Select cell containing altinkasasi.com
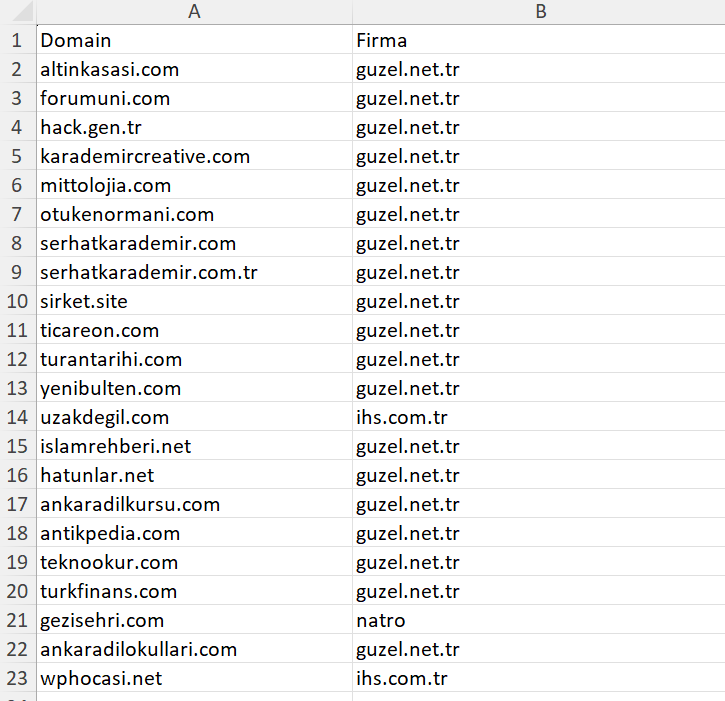This screenshot has width=725, height=701. coord(194,69)
